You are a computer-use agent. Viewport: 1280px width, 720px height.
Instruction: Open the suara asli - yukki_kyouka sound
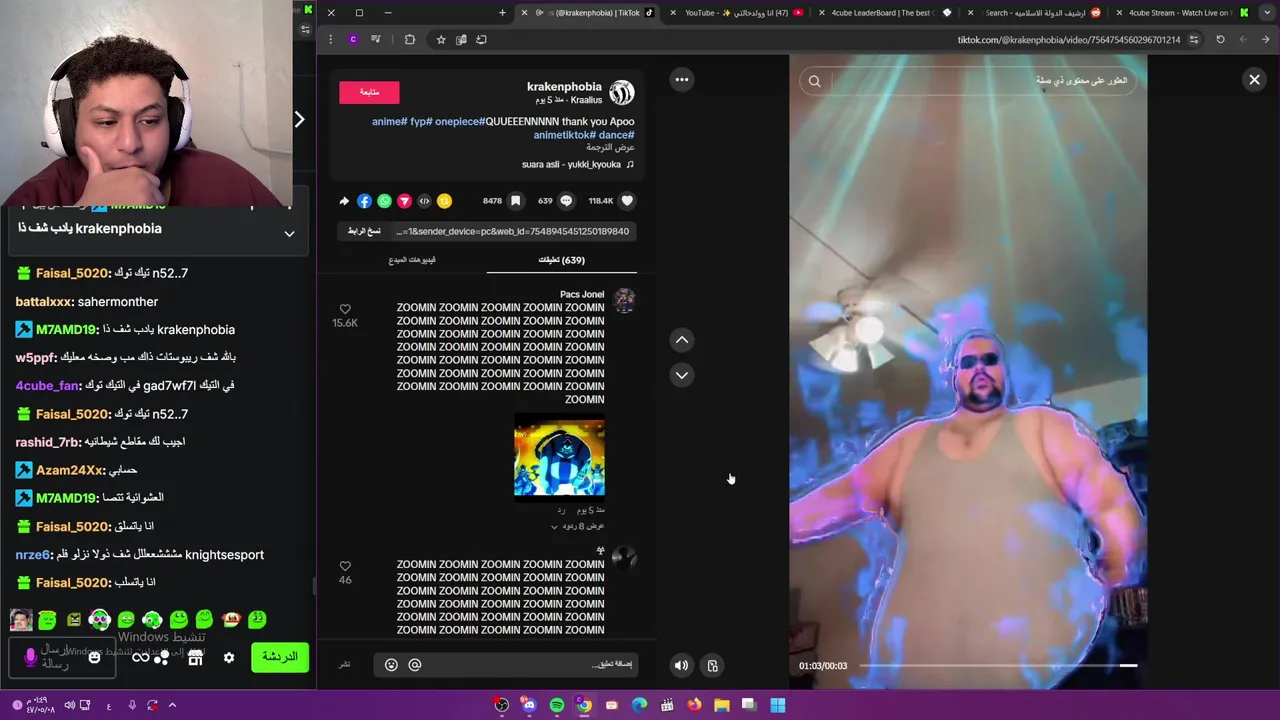pyautogui.click(x=577, y=165)
